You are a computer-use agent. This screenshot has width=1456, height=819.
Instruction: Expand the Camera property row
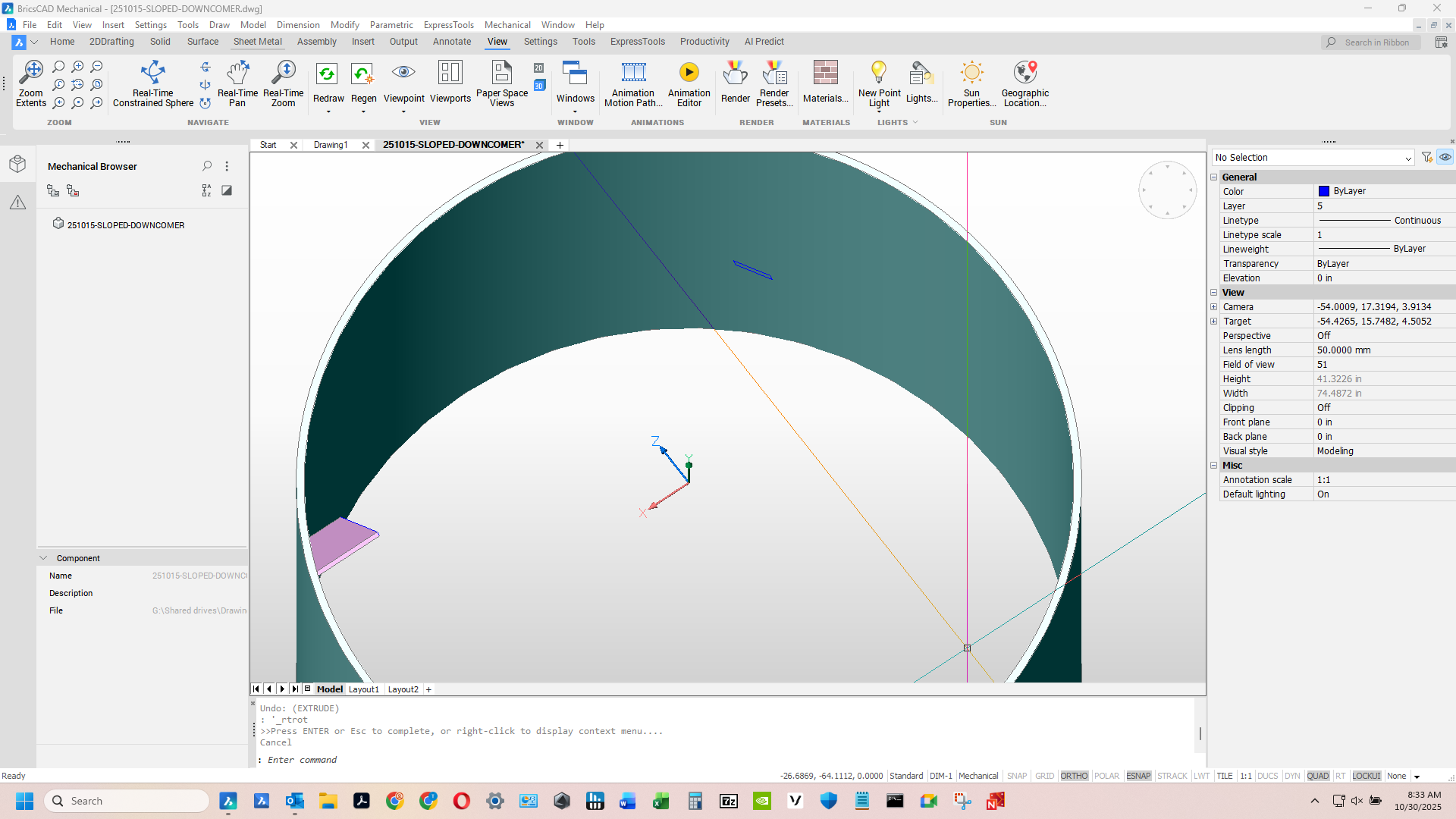[1213, 307]
